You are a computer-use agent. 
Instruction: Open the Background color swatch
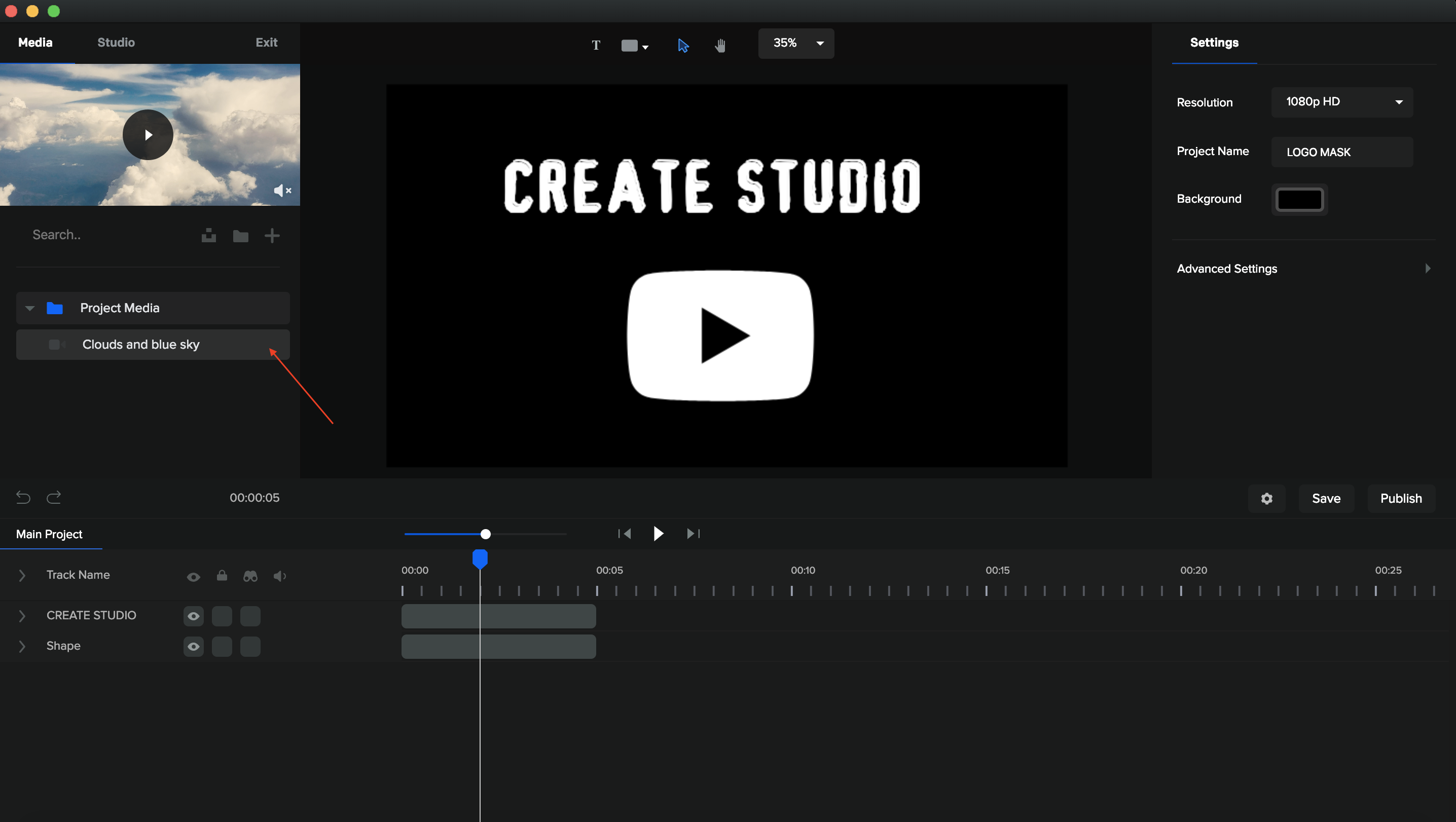tap(1299, 200)
